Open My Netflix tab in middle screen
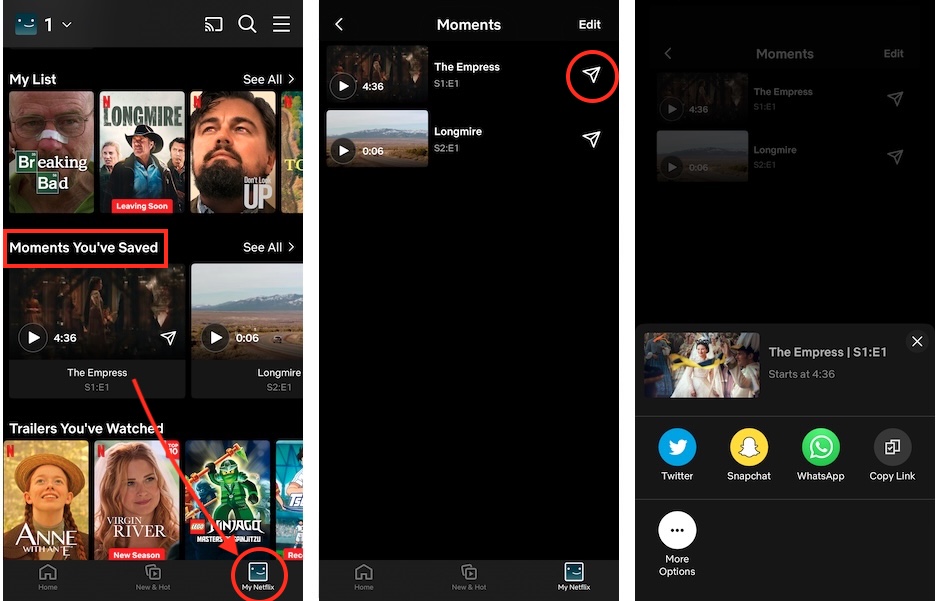The image size is (937, 601). point(574,577)
